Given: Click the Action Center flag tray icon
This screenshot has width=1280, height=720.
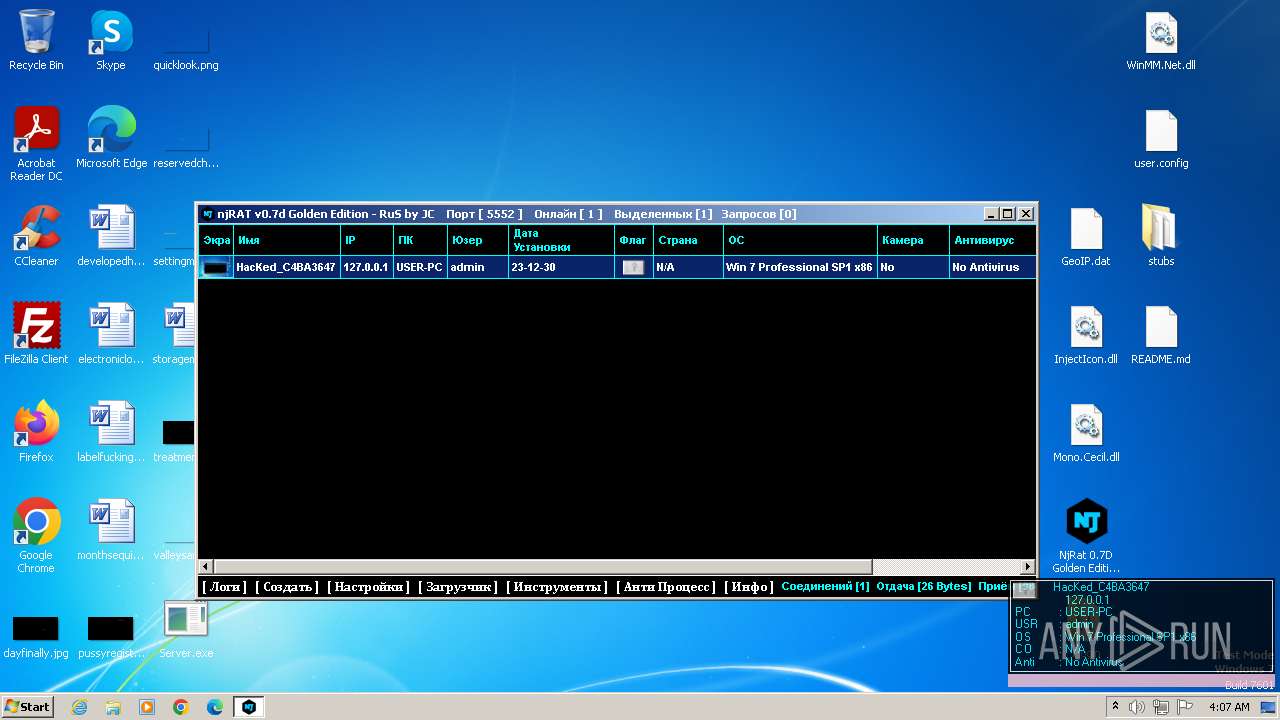Looking at the screenshot, I should (1185, 707).
